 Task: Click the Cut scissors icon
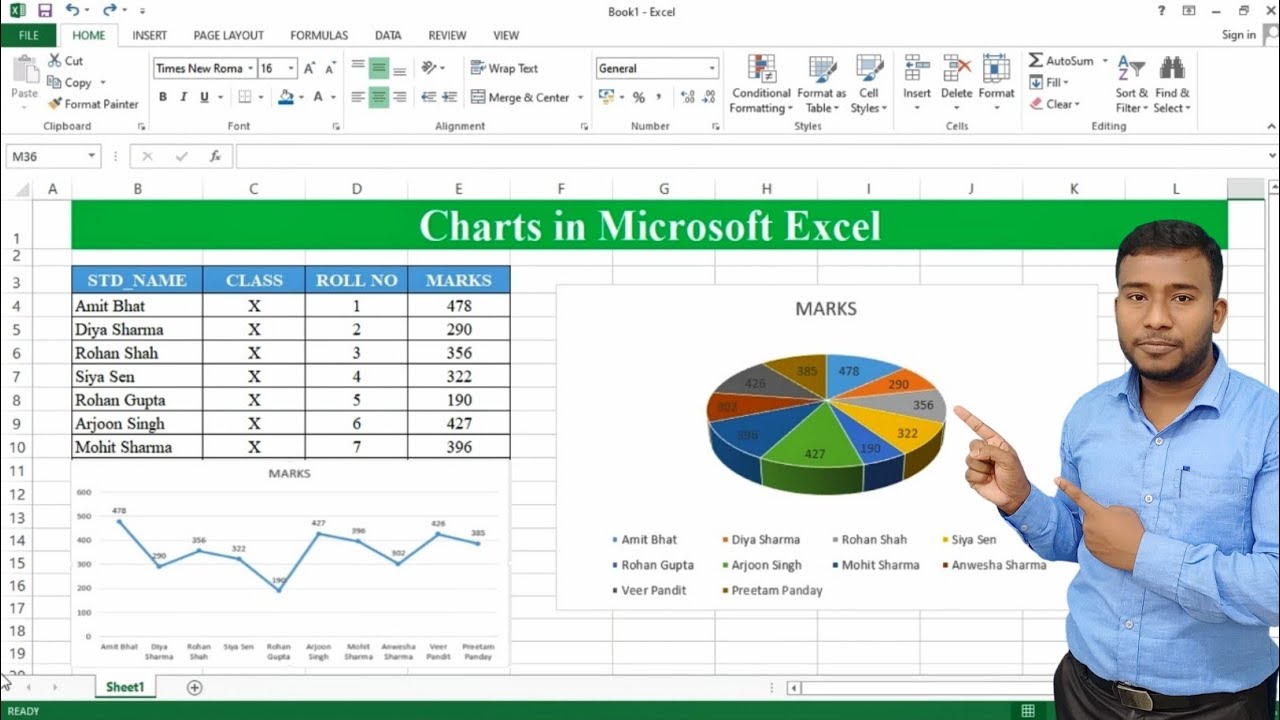pyautogui.click(x=54, y=61)
